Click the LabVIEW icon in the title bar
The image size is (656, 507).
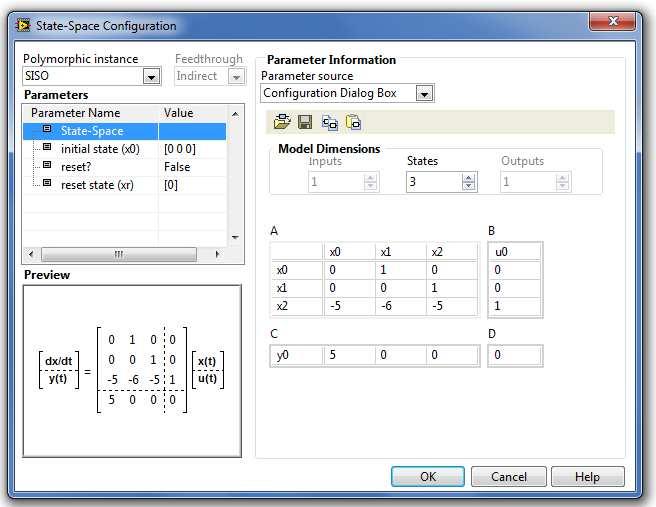[23, 26]
